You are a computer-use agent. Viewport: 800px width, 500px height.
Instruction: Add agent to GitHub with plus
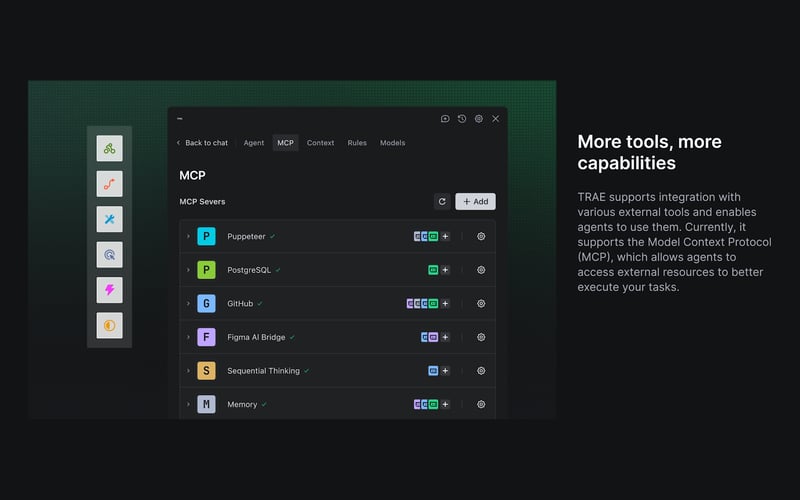pyautogui.click(x=445, y=304)
